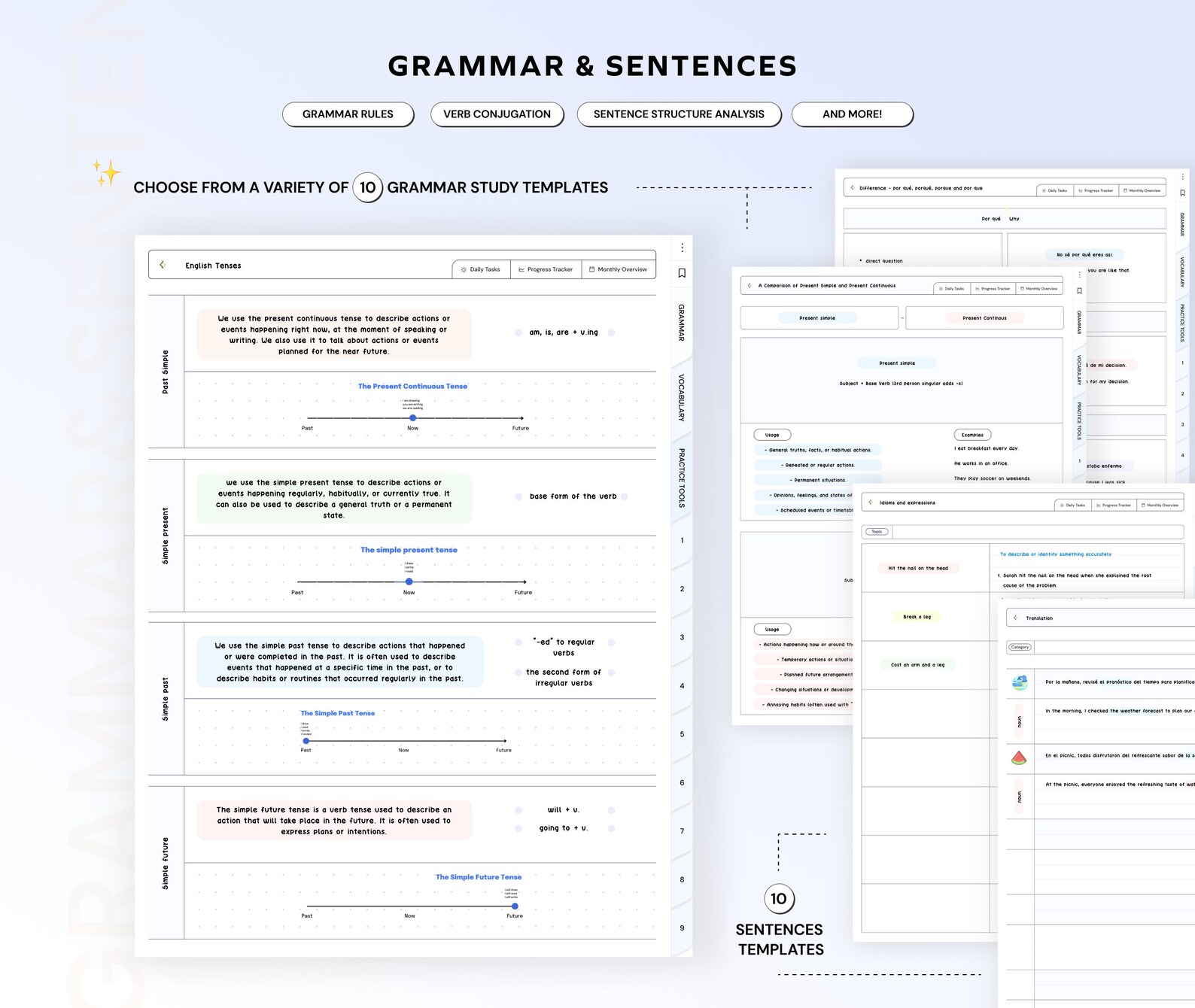The image size is (1195, 1008).
Task: Open Daily Tasks tab on Idioms page
Action: click(x=1073, y=505)
